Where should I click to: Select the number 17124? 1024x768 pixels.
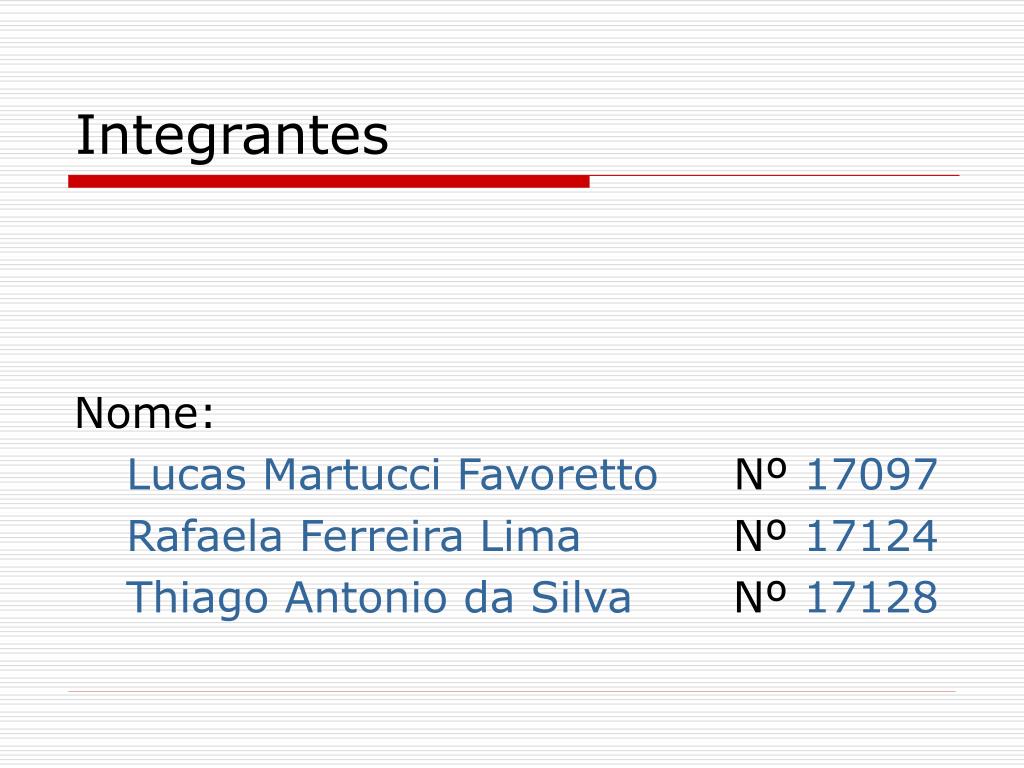[872, 536]
